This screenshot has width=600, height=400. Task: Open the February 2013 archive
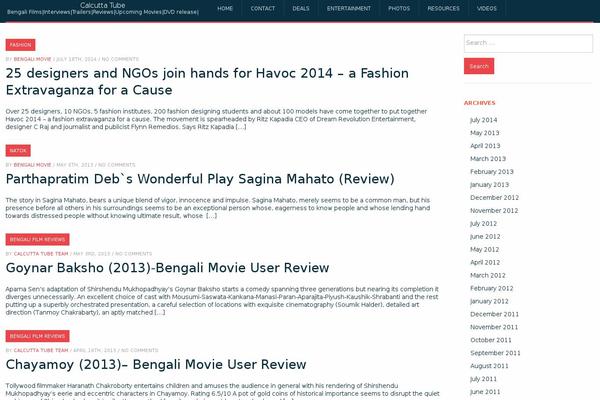tap(492, 172)
